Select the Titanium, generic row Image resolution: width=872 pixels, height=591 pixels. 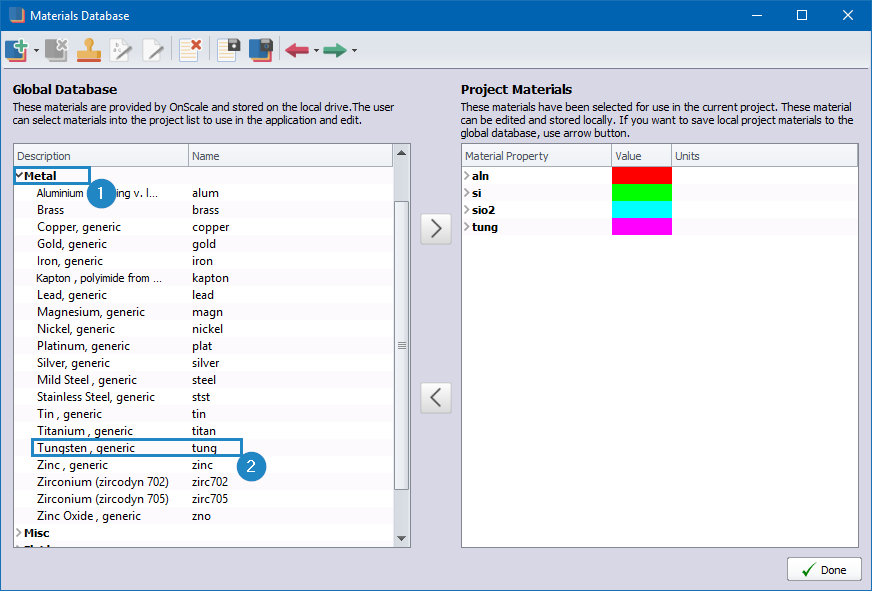pyautogui.click(x=204, y=431)
